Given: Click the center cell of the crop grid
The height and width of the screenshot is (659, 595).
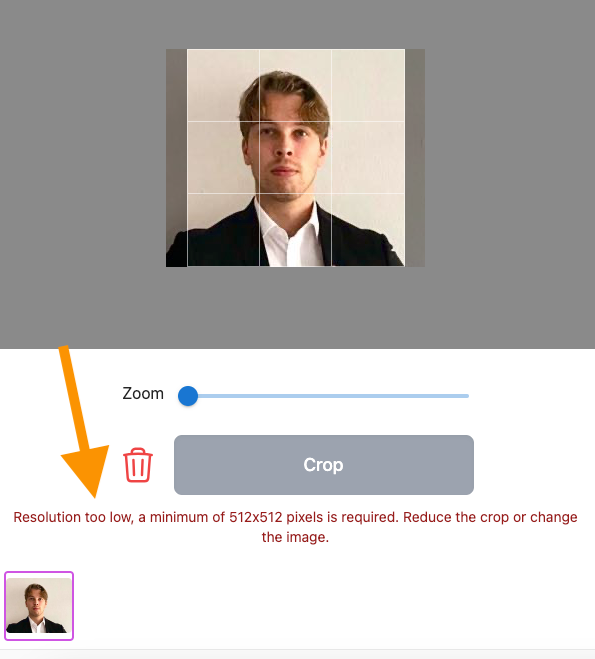Looking at the screenshot, I should [295, 158].
